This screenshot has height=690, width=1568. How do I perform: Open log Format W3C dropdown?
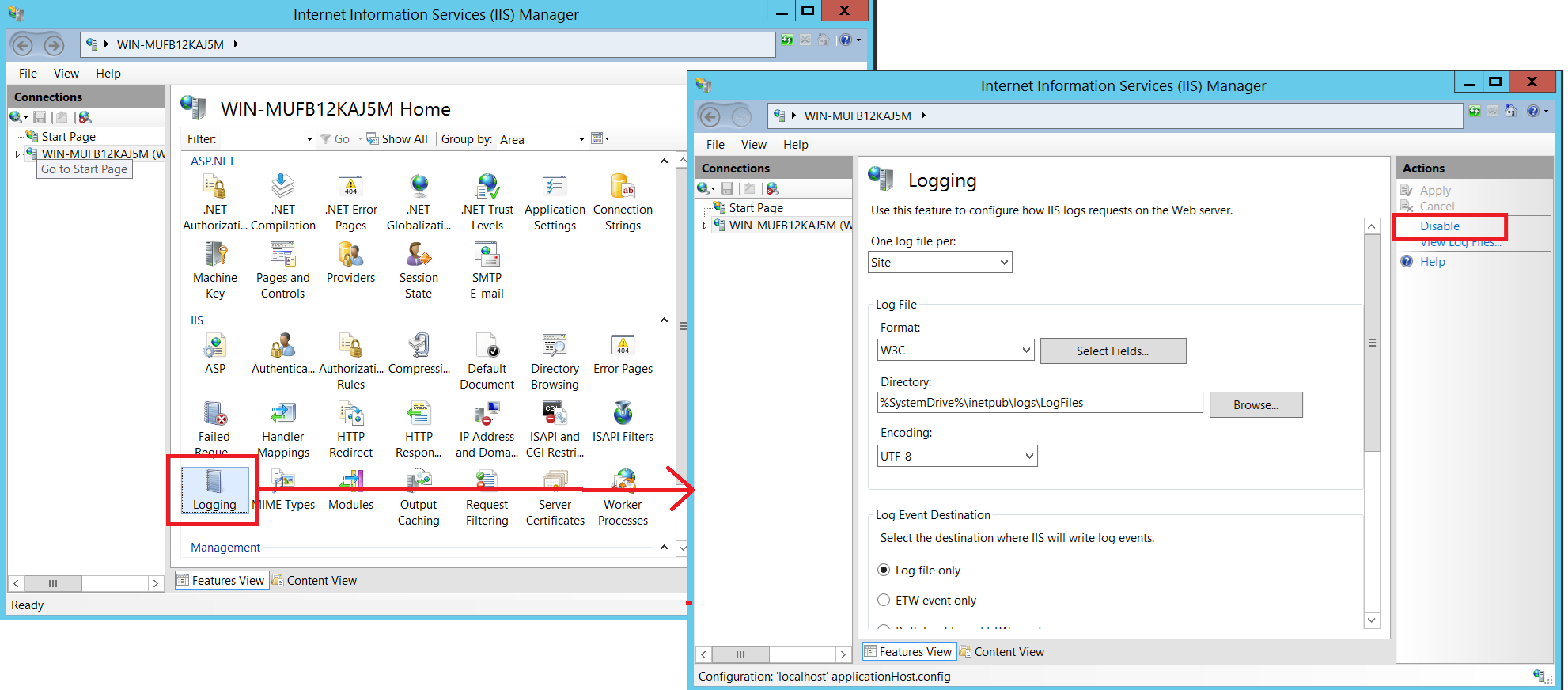click(x=956, y=350)
